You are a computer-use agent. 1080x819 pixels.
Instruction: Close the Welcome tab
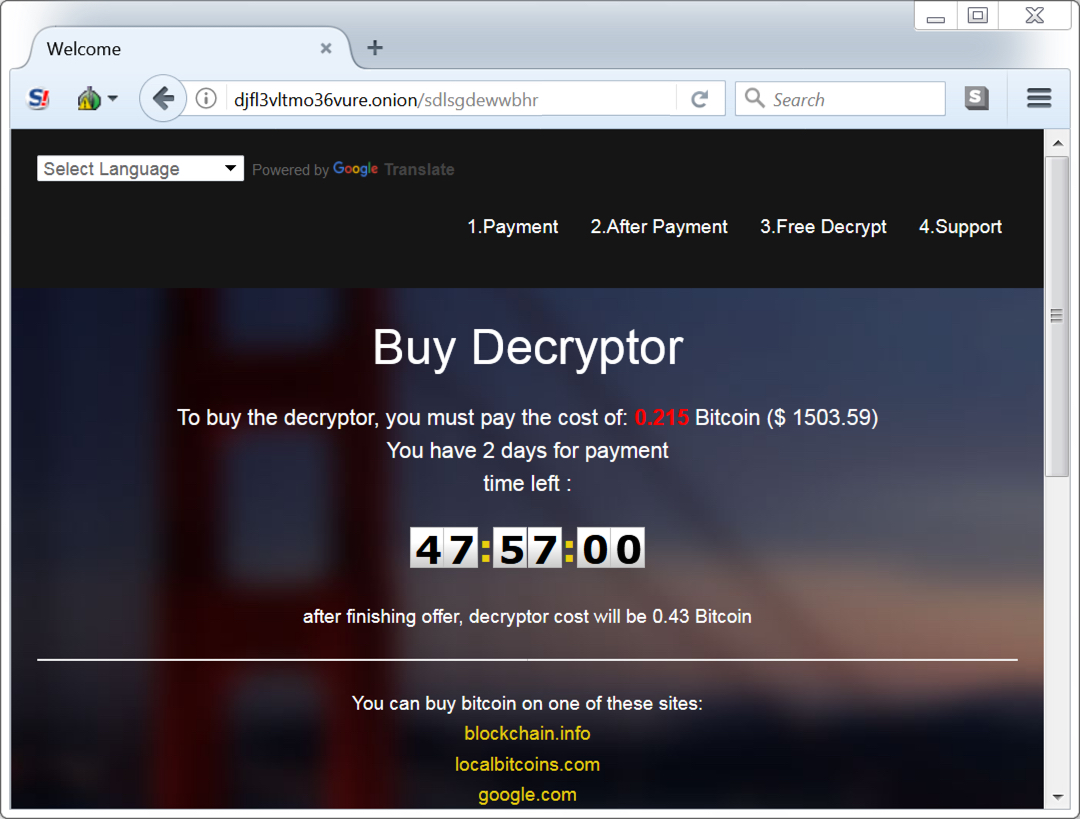[x=326, y=48]
